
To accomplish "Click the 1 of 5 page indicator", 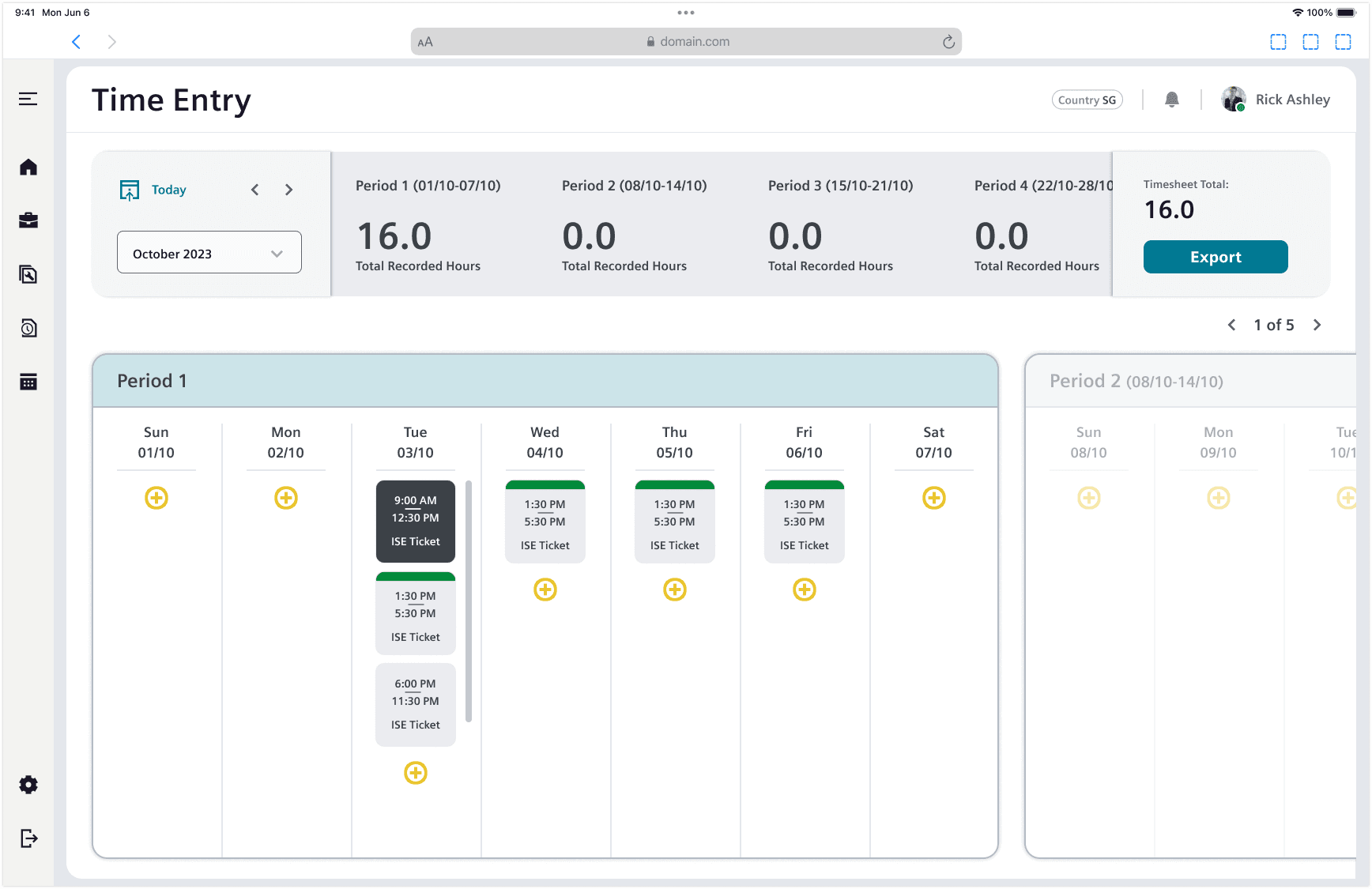I will (x=1274, y=325).
